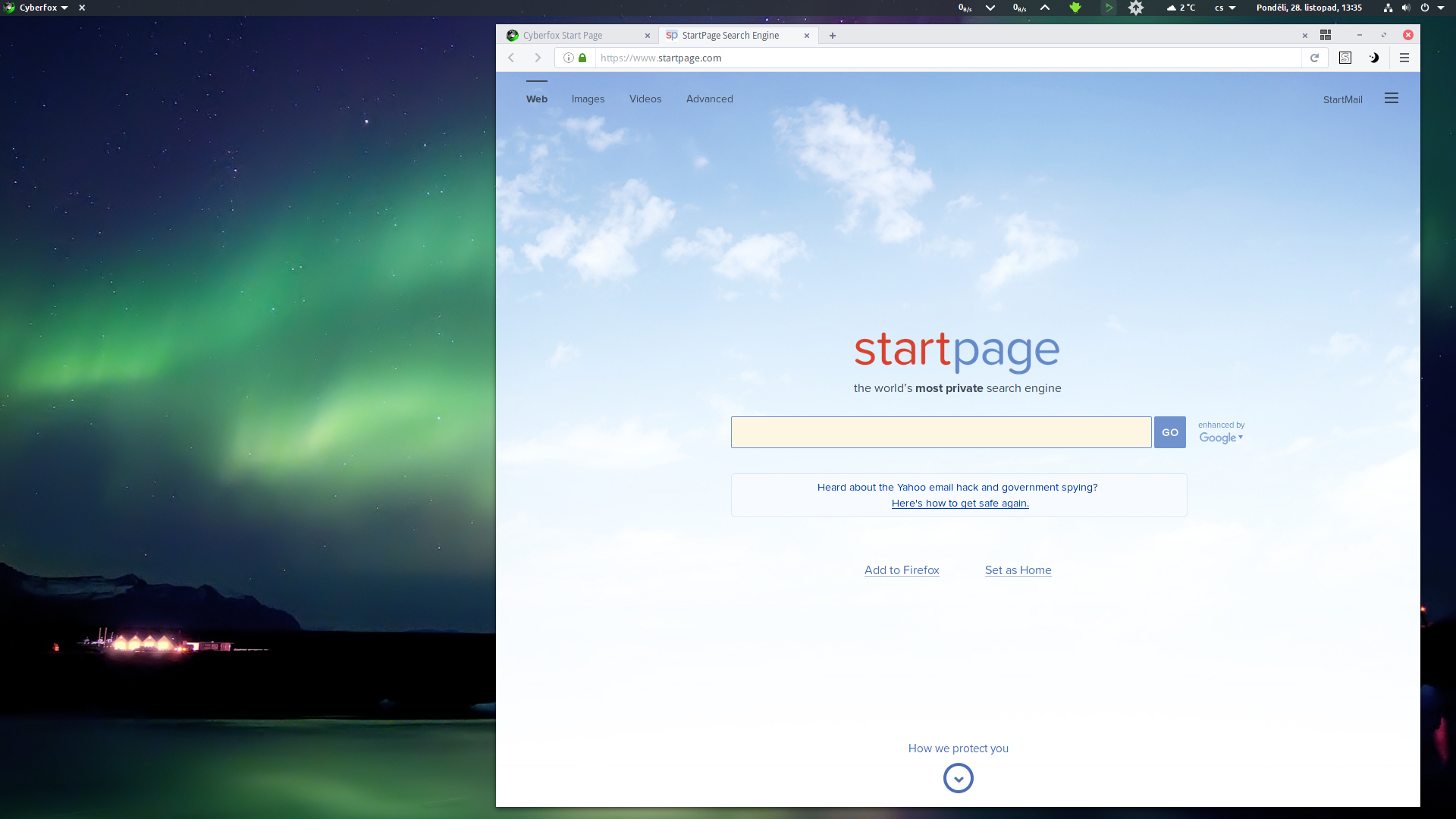Open the Cyberfox hamburger menu

[1404, 58]
